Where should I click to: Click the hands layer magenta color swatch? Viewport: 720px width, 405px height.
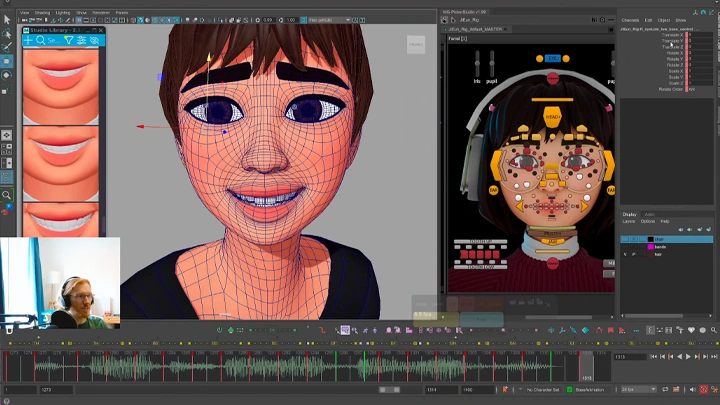point(650,247)
